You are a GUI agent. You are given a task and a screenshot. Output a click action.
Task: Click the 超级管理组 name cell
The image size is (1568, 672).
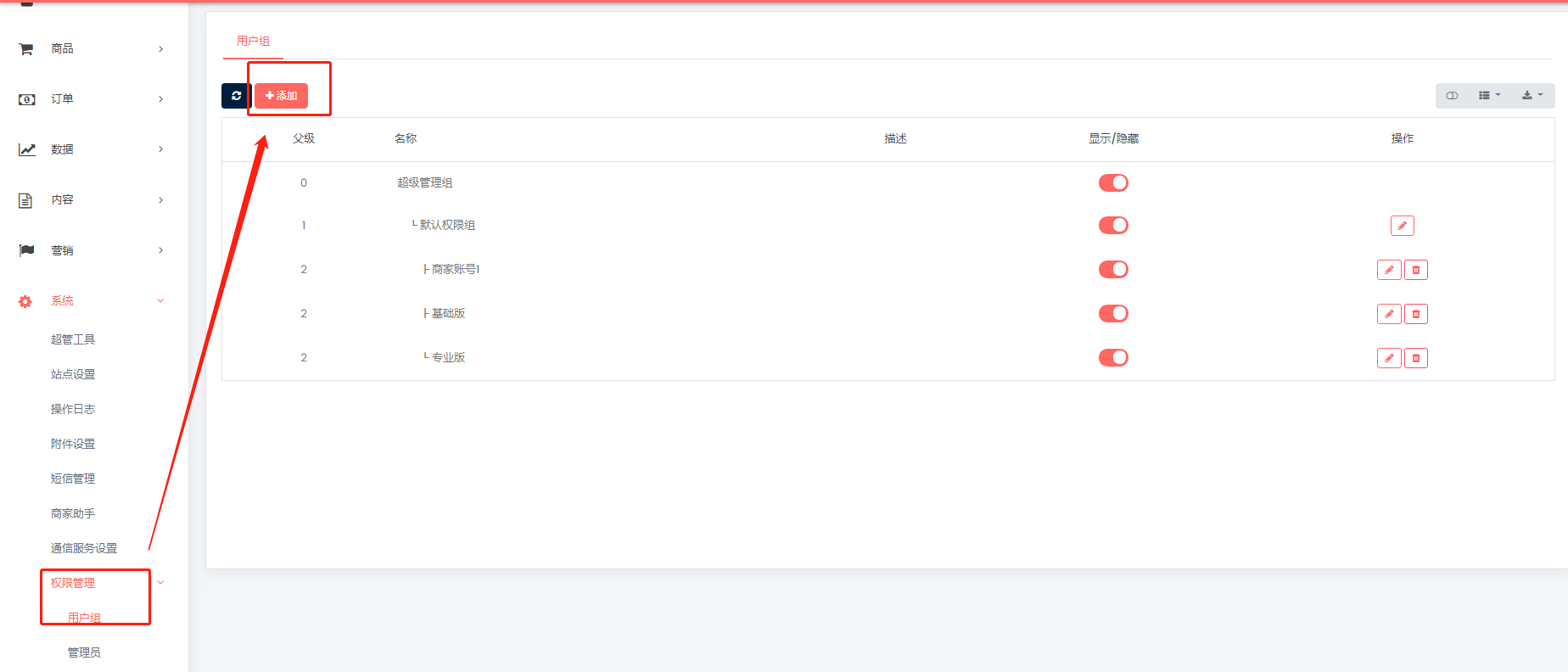pos(425,182)
